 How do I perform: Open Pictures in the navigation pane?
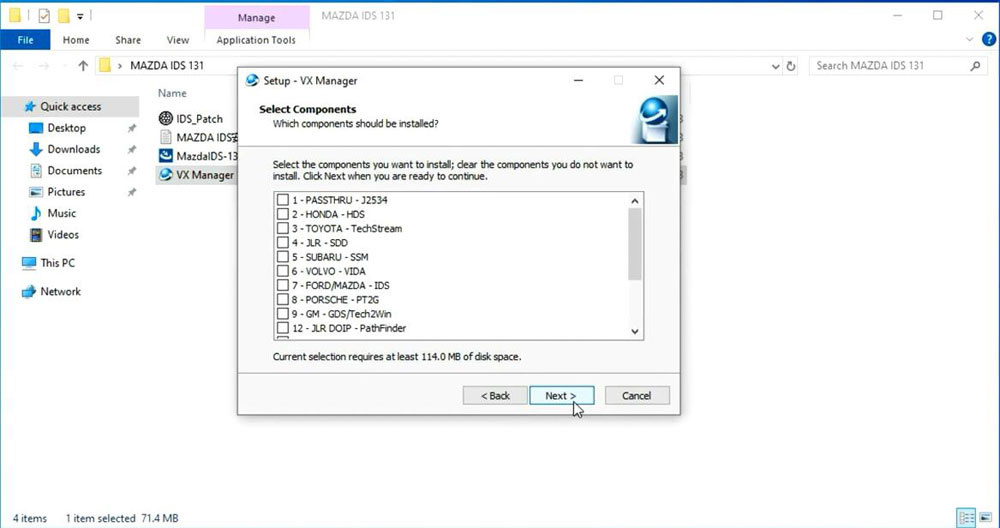[66, 191]
